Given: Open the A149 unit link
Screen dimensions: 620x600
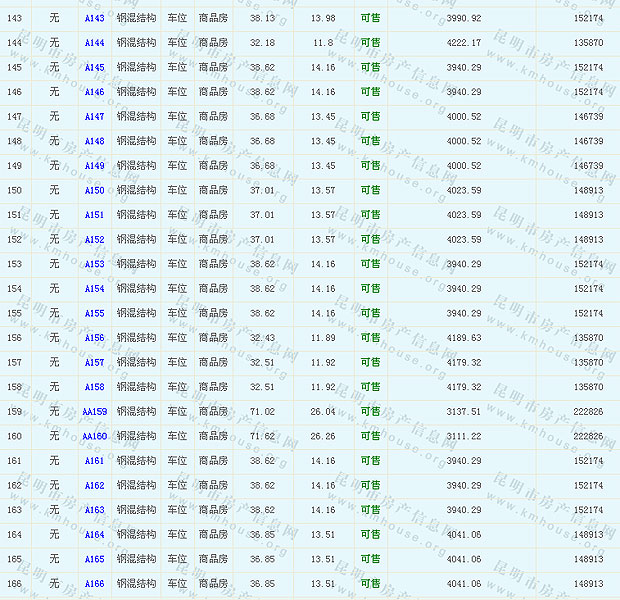Looking at the screenshot, I should pos(94,166).
